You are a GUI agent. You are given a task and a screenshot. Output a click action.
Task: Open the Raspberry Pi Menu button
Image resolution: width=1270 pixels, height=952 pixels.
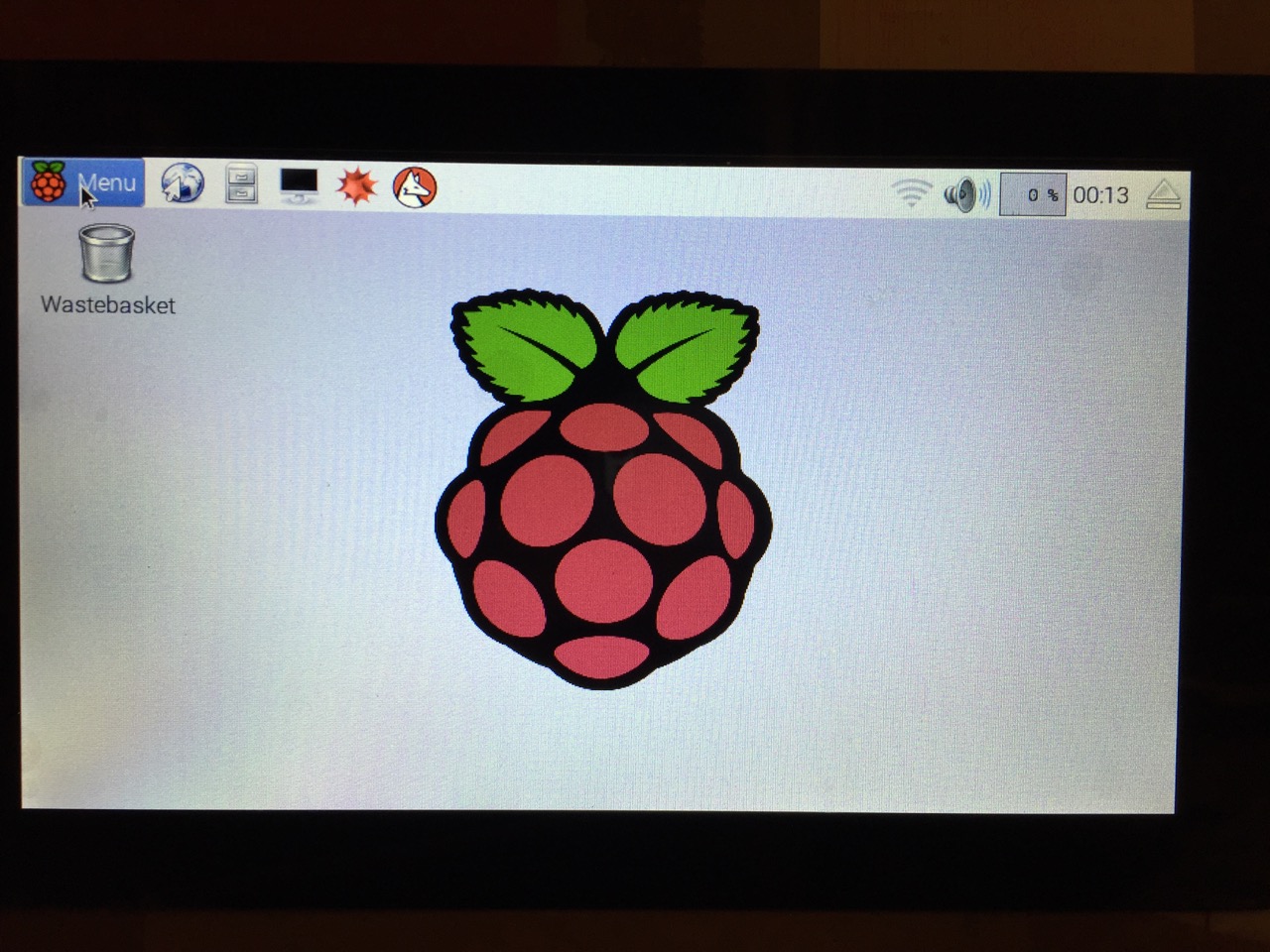[83, 183]
